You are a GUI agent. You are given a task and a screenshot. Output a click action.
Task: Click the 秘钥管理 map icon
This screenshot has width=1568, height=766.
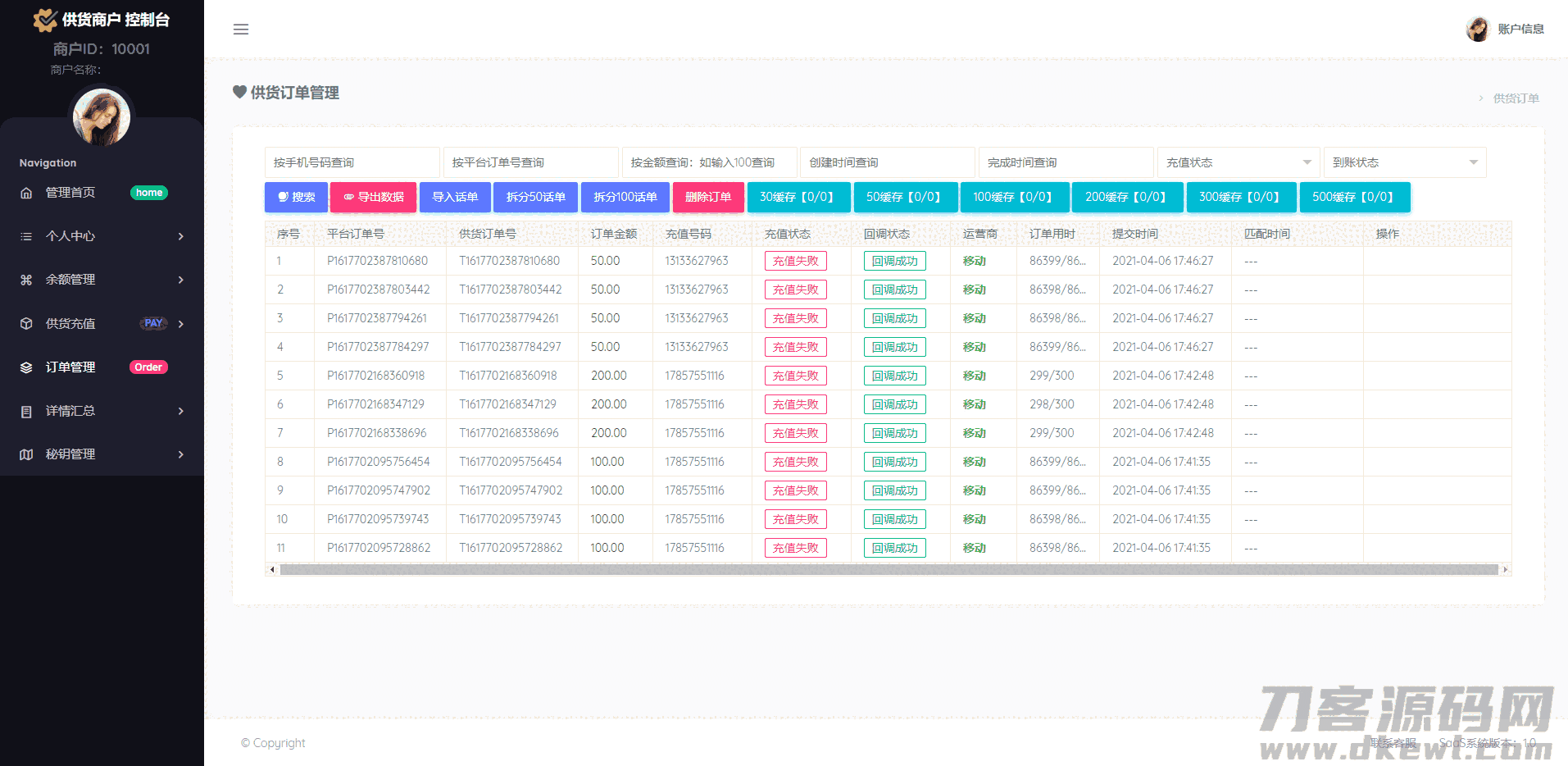coord(26,454)
